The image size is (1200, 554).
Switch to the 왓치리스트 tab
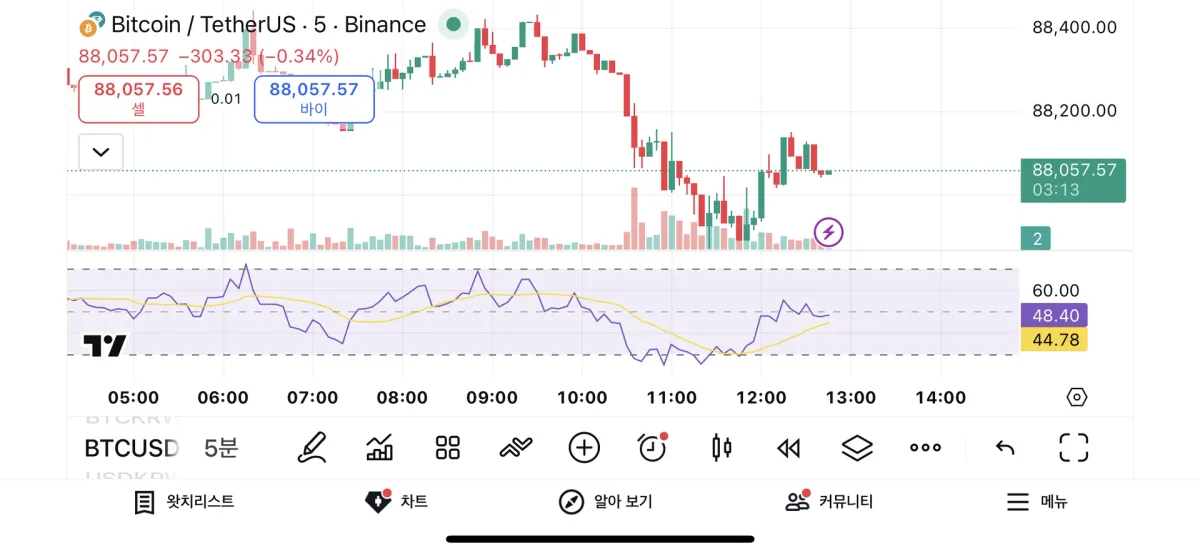[185, 502]
